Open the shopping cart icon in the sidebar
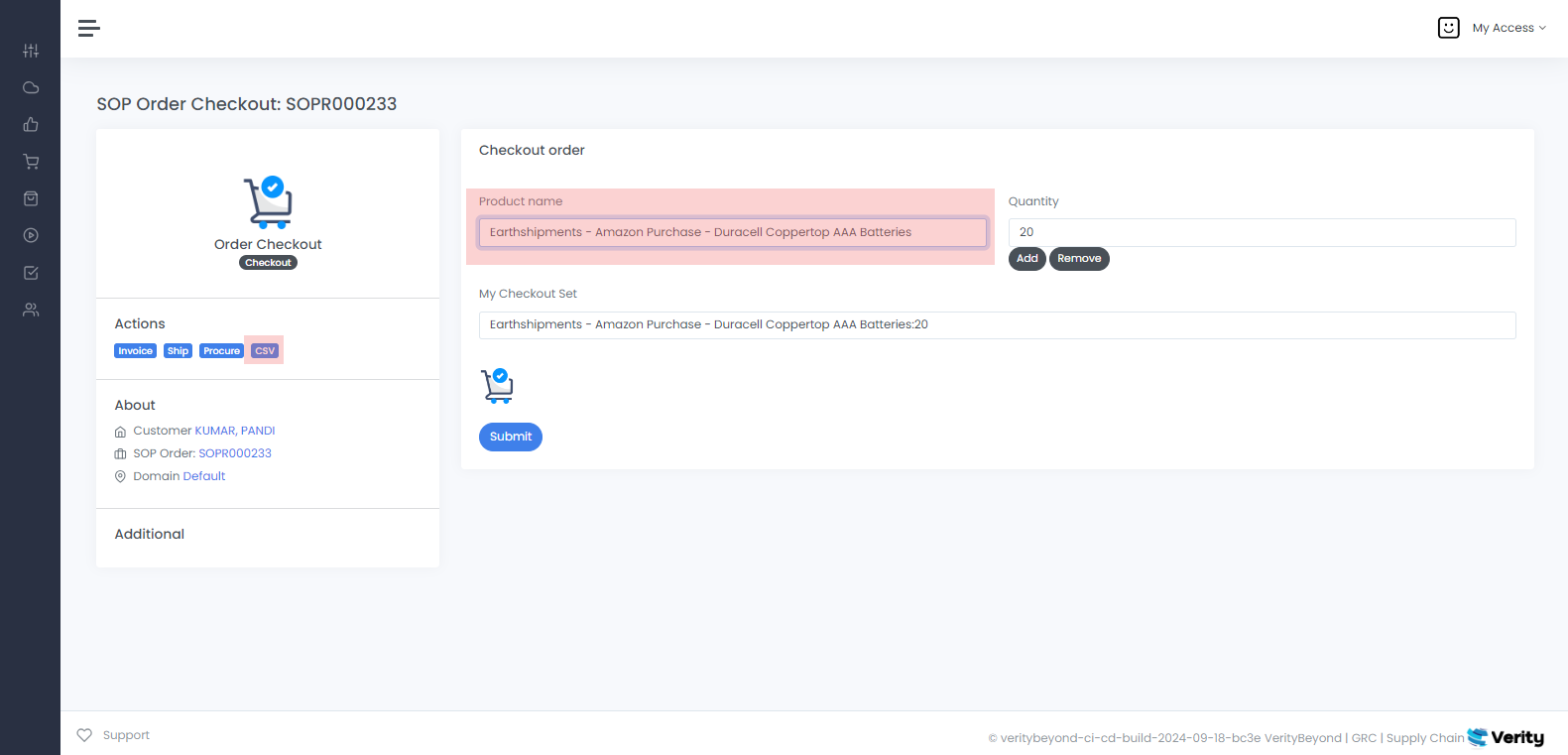This screenshot has width=1568, height=755. [31, 161]
